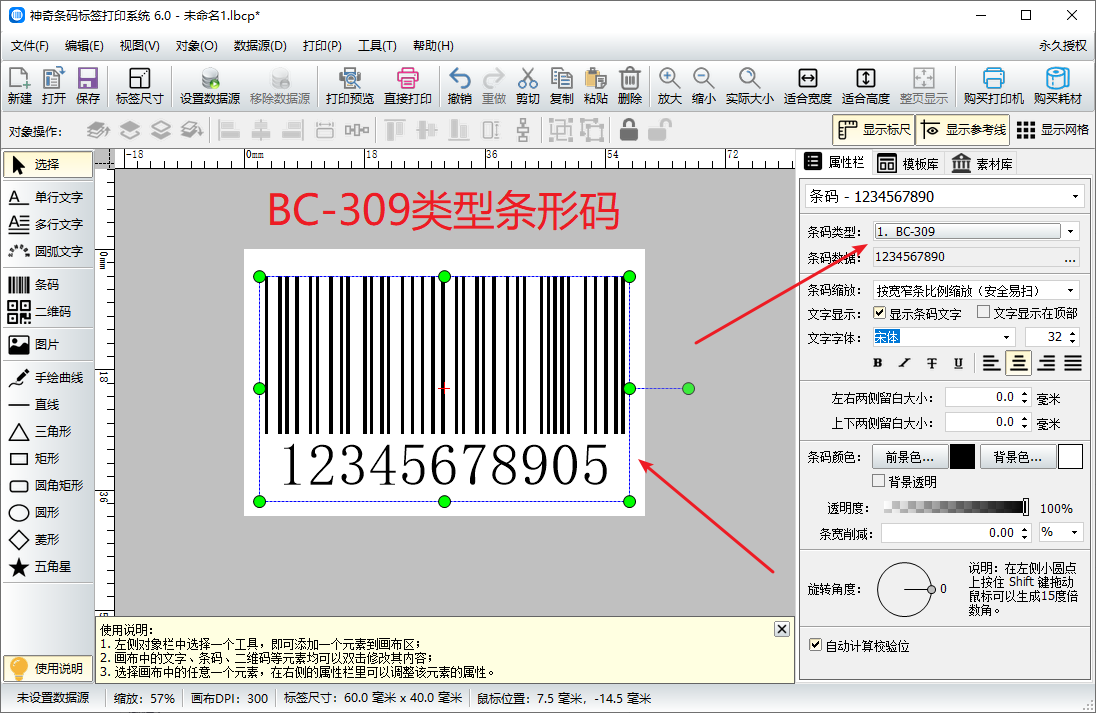Viewport: 1096px width, 713px height.
Task: Select the 条码 barcode tool
Action: click(x=48, y=285)
